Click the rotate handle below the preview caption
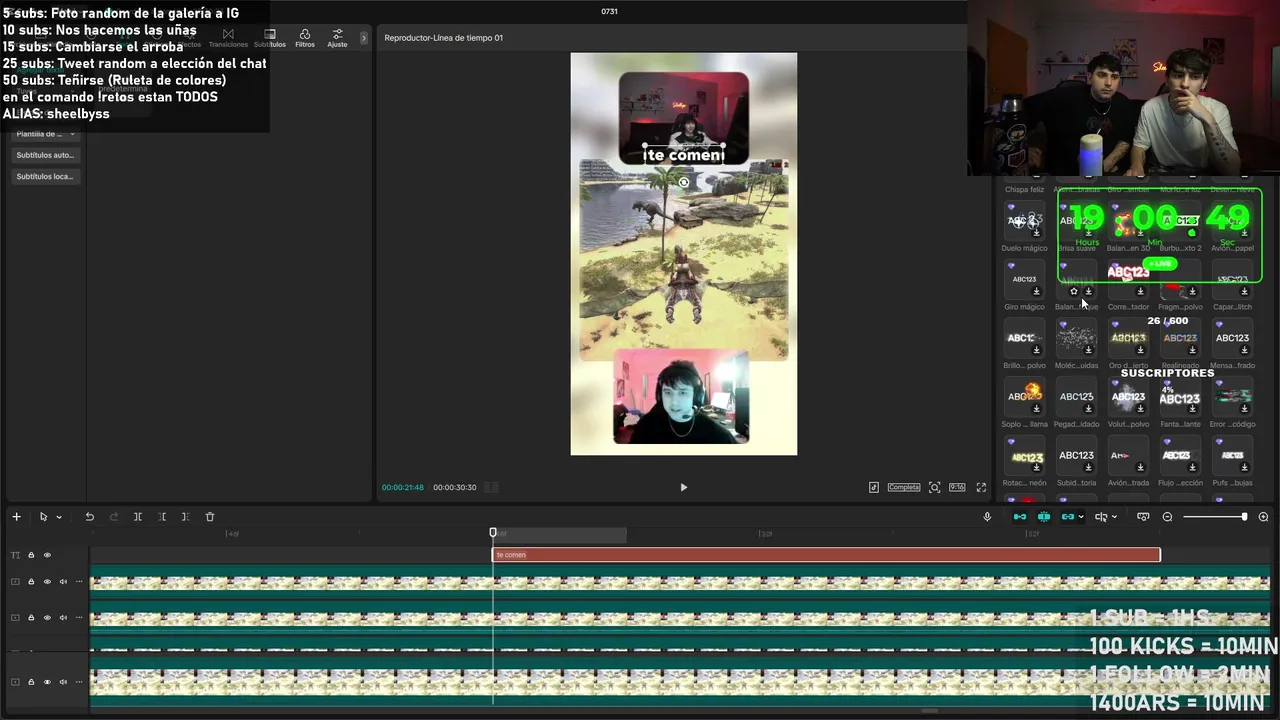The image size is (1280, 720). pyautogui.click(x=684, y=182)
